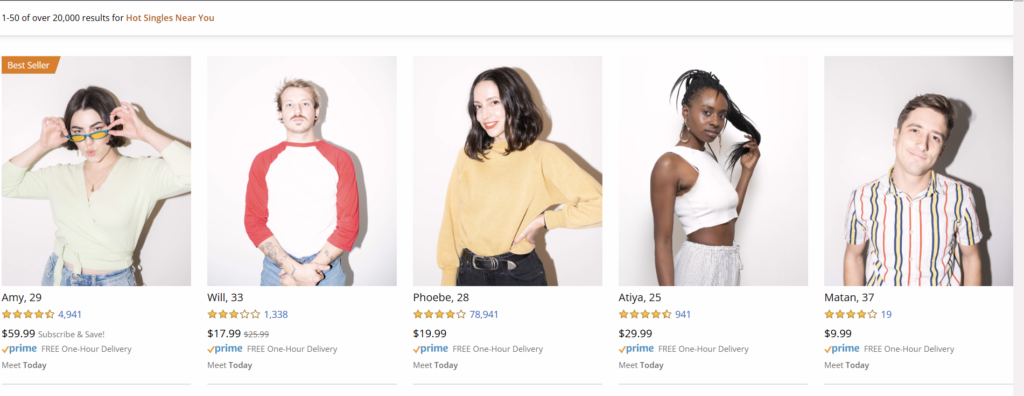Screen dimensions: 1024x396
Task: View the 78,941 reviews for Phoebe
Action: pos(484,314)
